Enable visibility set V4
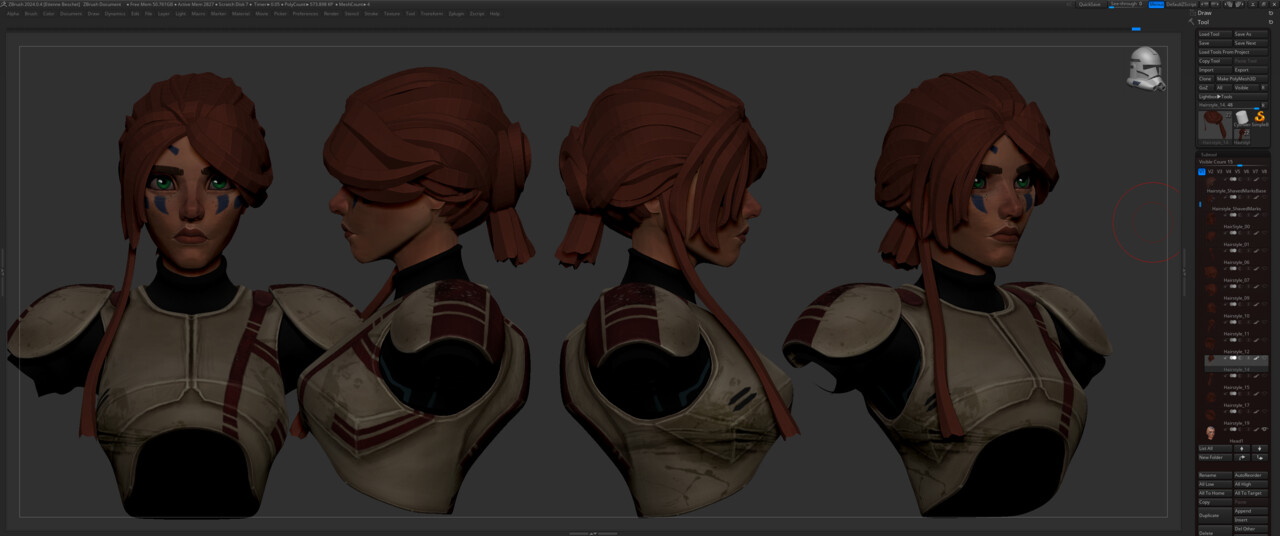The image size is (1280, 536). coord(1229,172)
